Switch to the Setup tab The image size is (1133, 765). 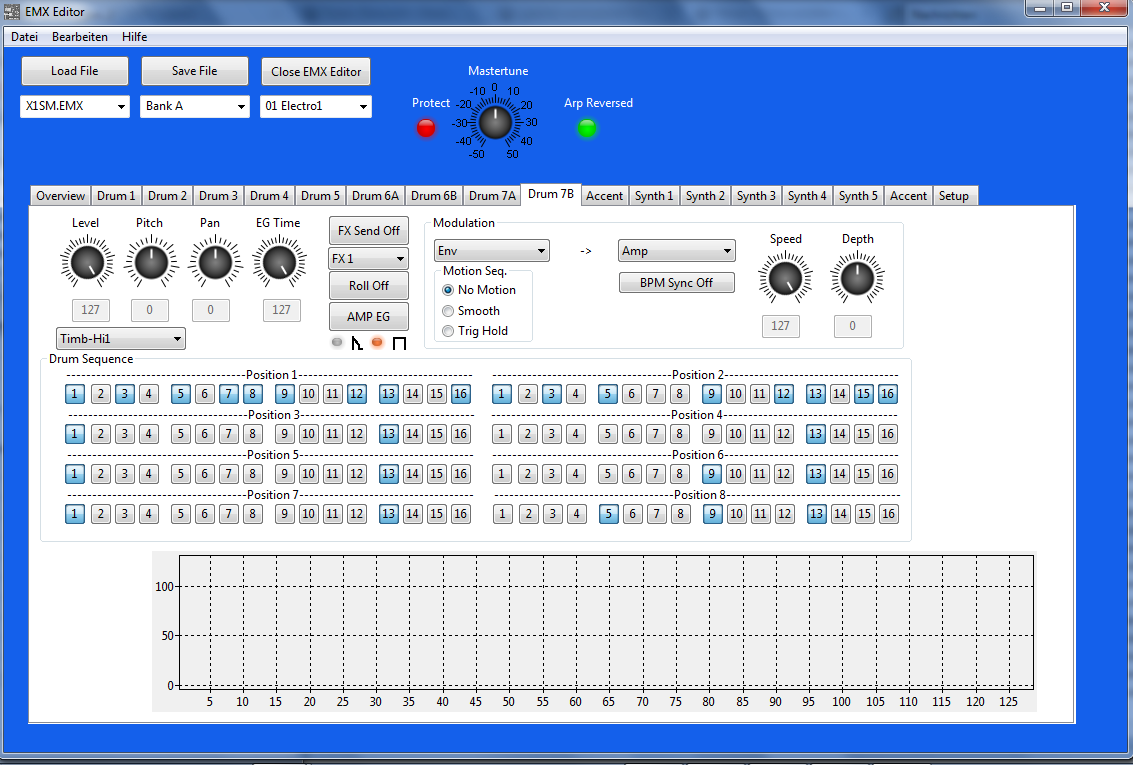954,196
